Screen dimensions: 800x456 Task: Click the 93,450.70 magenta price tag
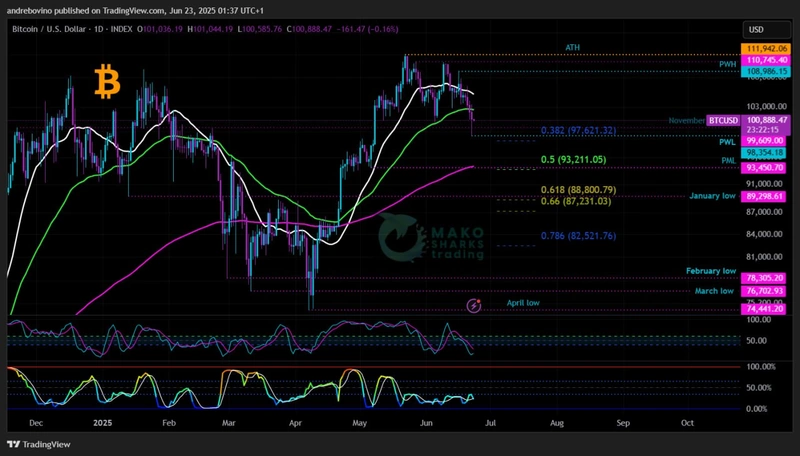pyautogui.click(x=765, y=168)
